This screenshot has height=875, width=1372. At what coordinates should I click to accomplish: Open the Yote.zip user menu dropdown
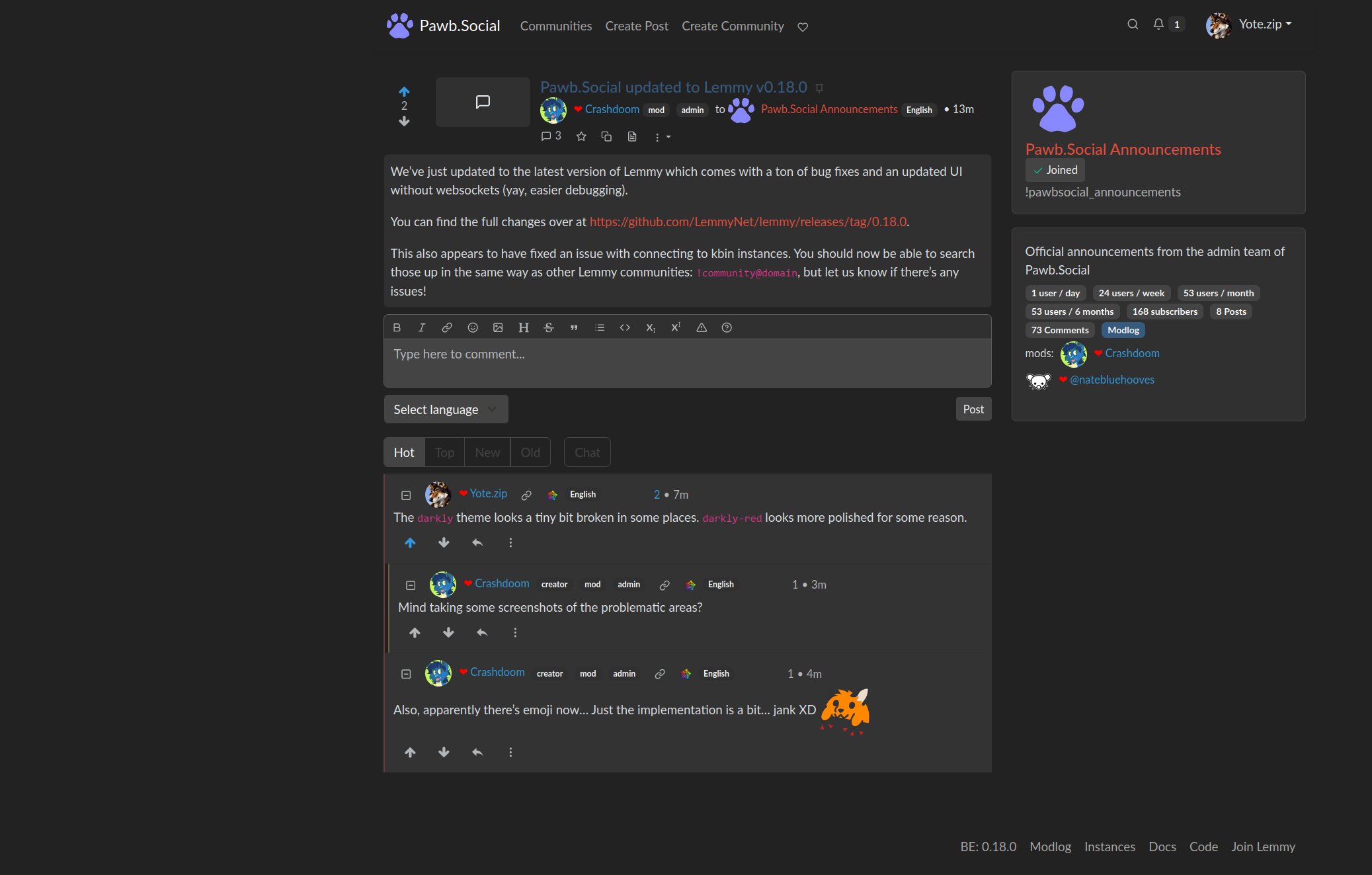1249,24
